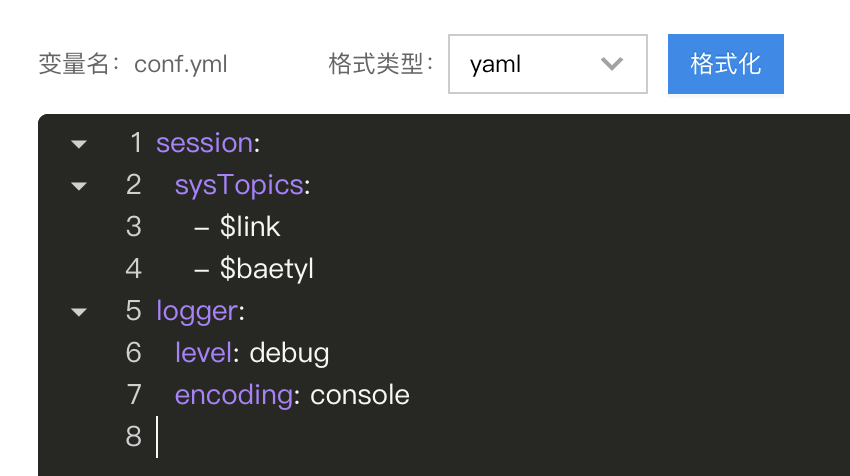Click the dropdown chevron icon

point(611,64)
